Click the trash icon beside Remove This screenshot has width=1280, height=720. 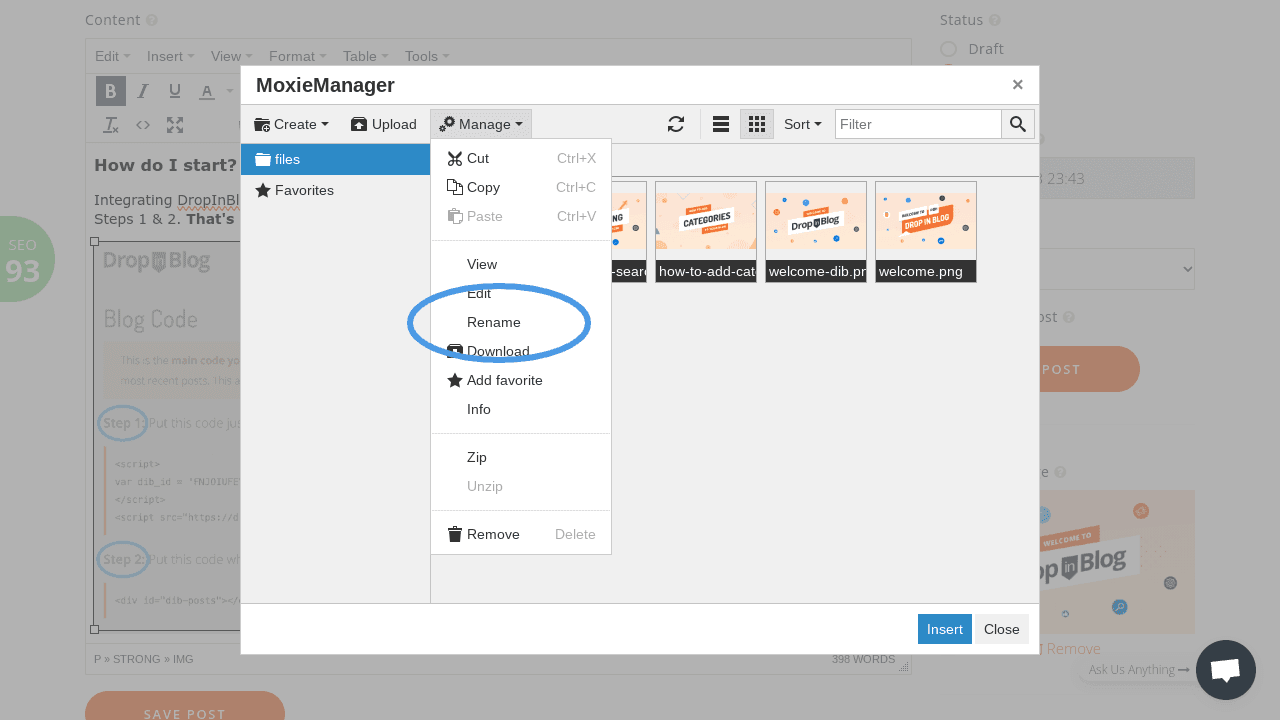[455, 534]
